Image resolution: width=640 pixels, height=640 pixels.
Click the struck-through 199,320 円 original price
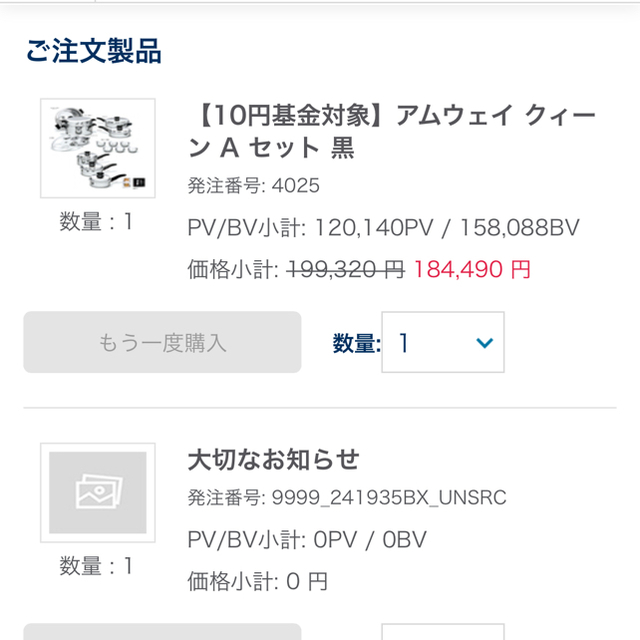point(346,269)
